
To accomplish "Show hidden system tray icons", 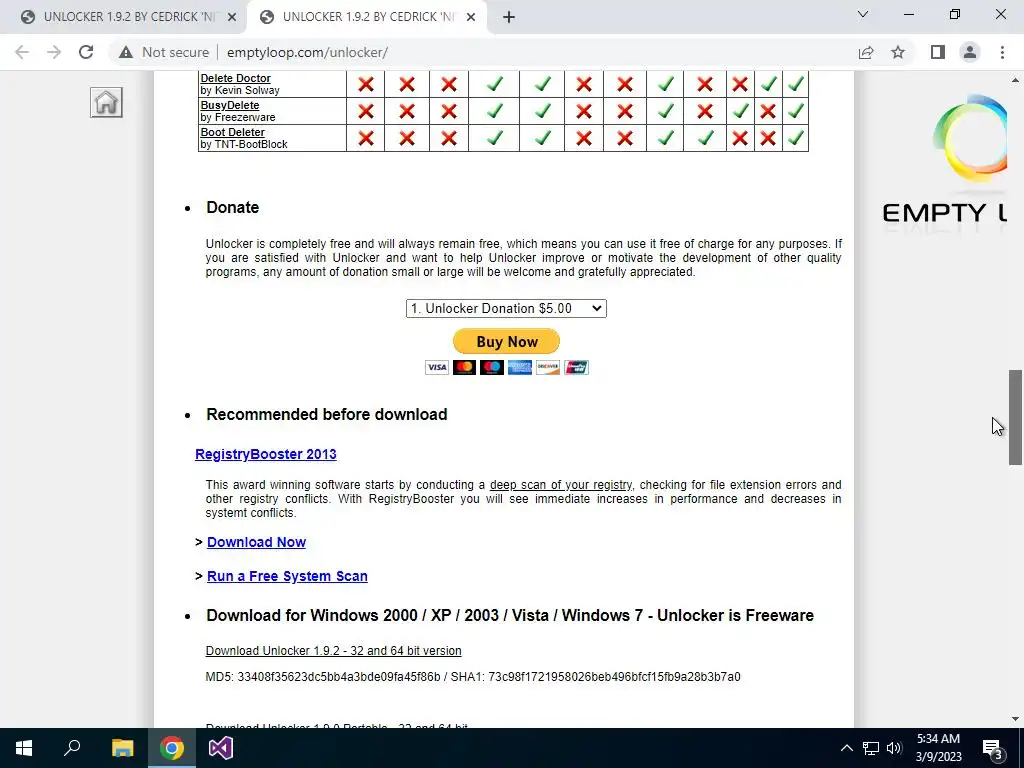I will [x=846, y=748].
